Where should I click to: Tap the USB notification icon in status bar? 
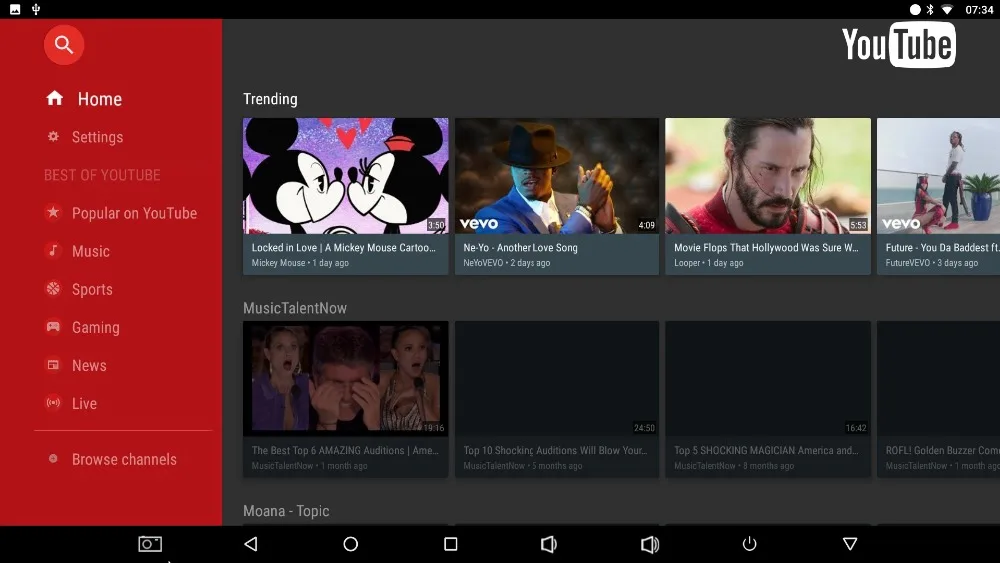click(36, 10)
